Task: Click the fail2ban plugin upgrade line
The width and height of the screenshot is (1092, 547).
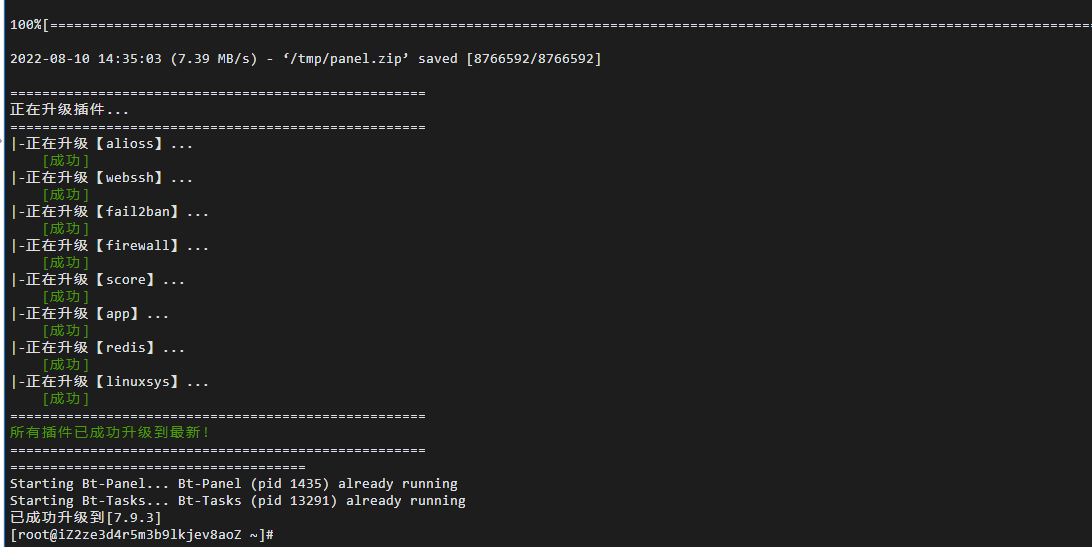Action: (109, 212)
